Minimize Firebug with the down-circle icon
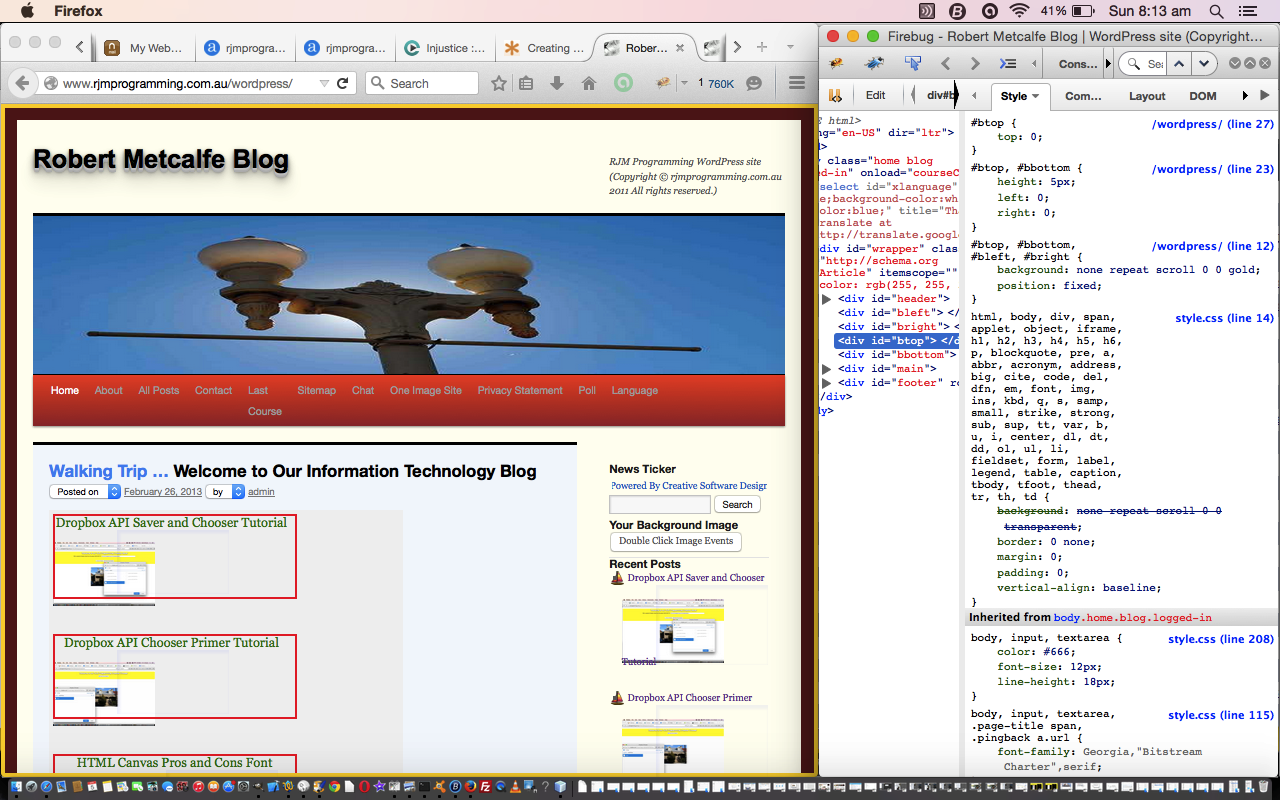This screenshot has height=800, width=1280. [1235, 63]
